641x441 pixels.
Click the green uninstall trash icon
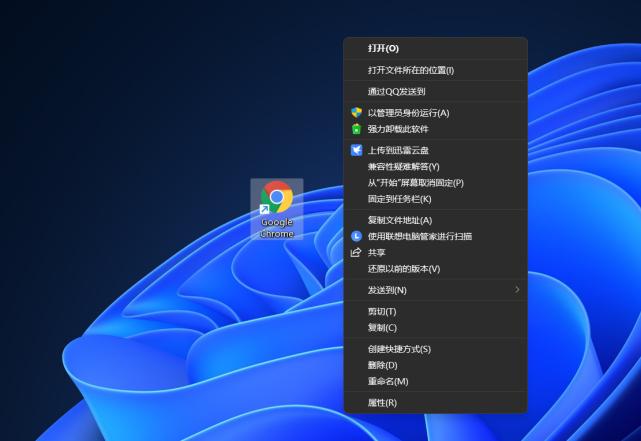pyautogui.click(x=356, y=129)
